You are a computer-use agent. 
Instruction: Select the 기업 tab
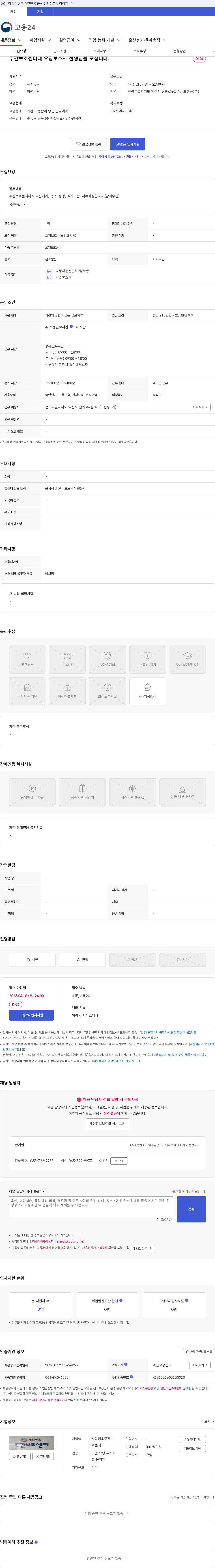coord(40,12)
